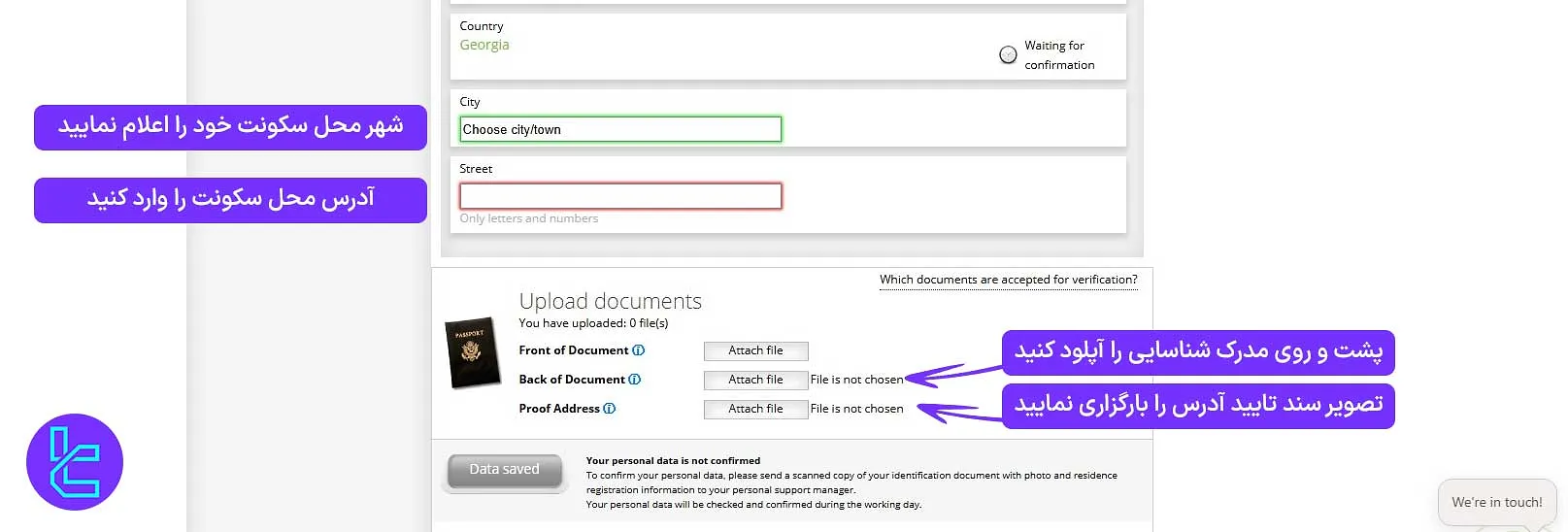Click "File is not chosen" for Back of Document

(x=856, y=380)
